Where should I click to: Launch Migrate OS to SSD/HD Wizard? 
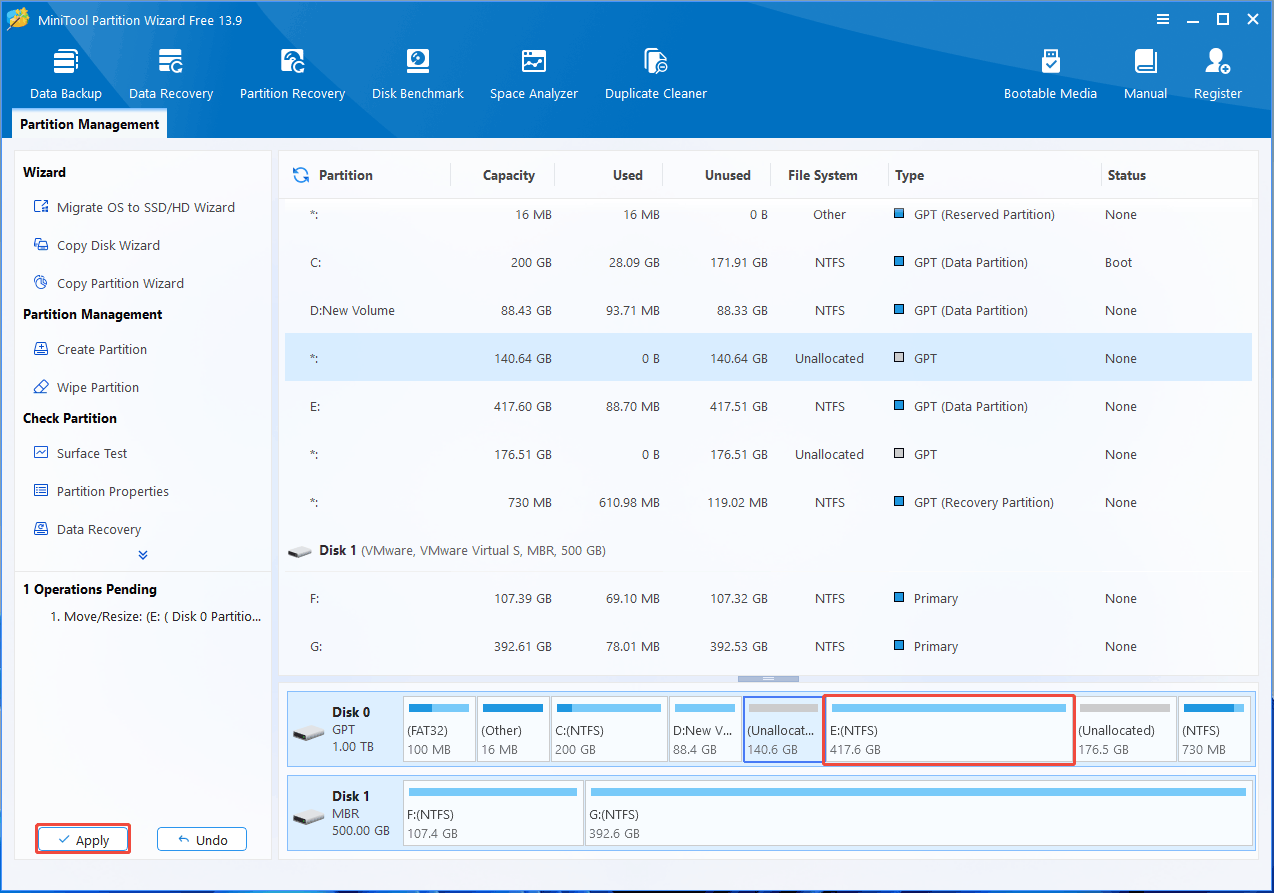coord(135,208)
